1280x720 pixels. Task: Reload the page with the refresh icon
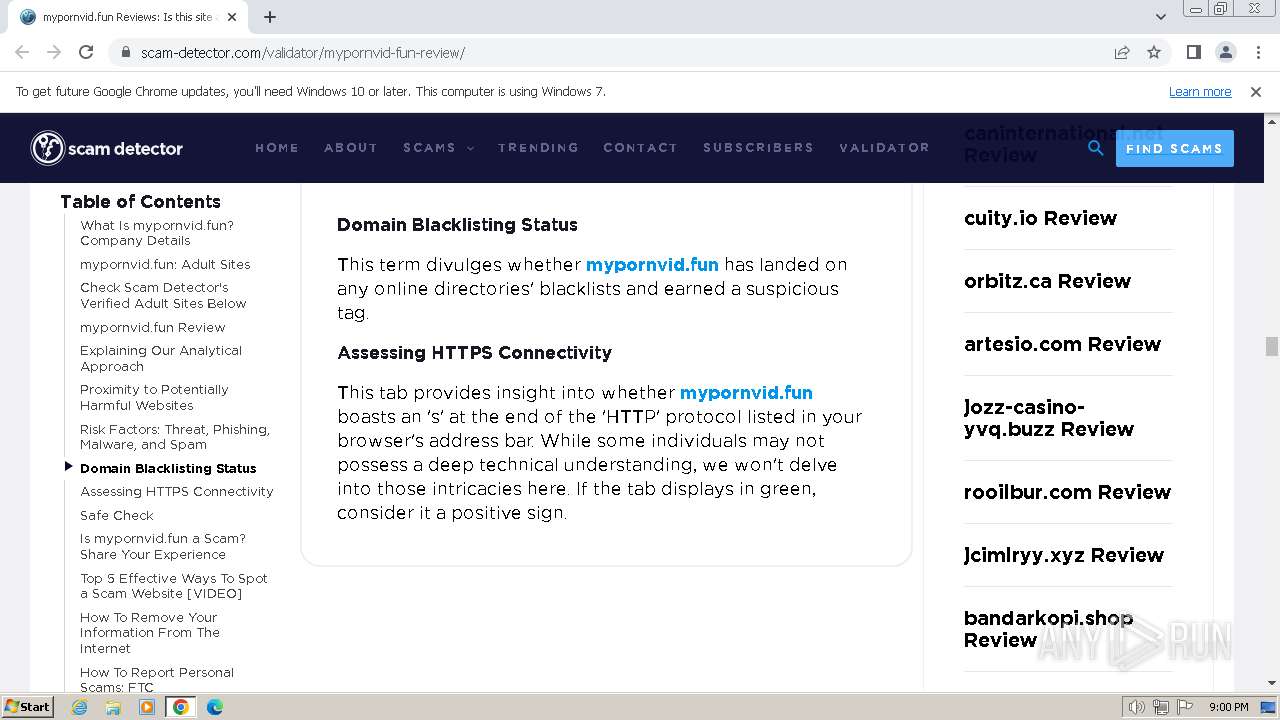pos(86,52)
